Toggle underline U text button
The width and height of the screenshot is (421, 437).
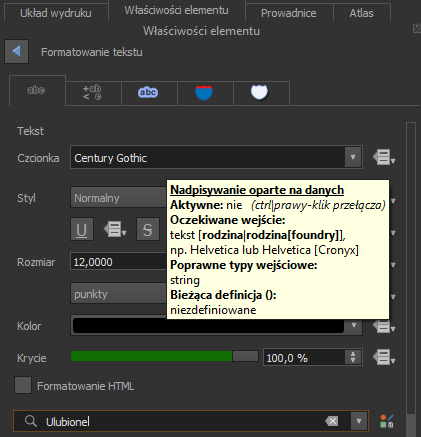click(82, 229)
